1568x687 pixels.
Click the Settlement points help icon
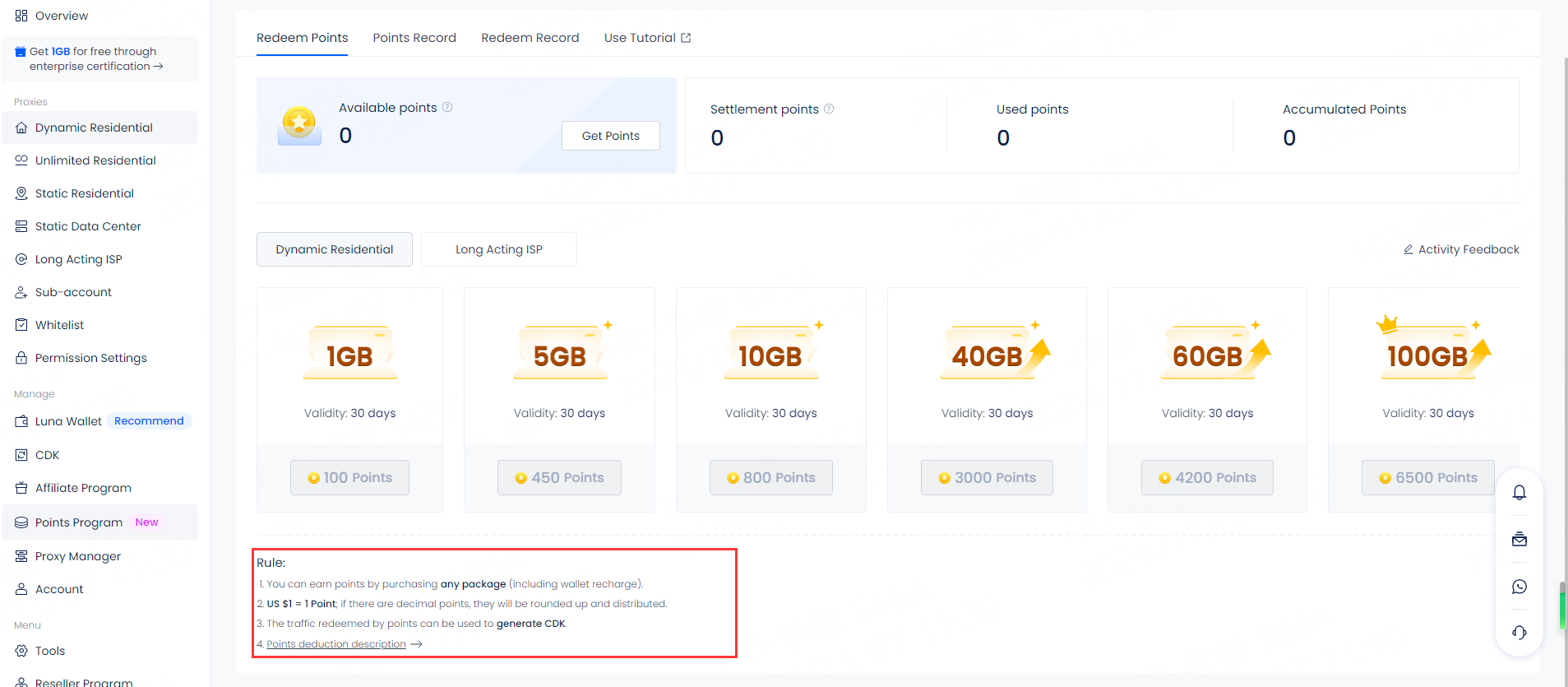point(829,109)
